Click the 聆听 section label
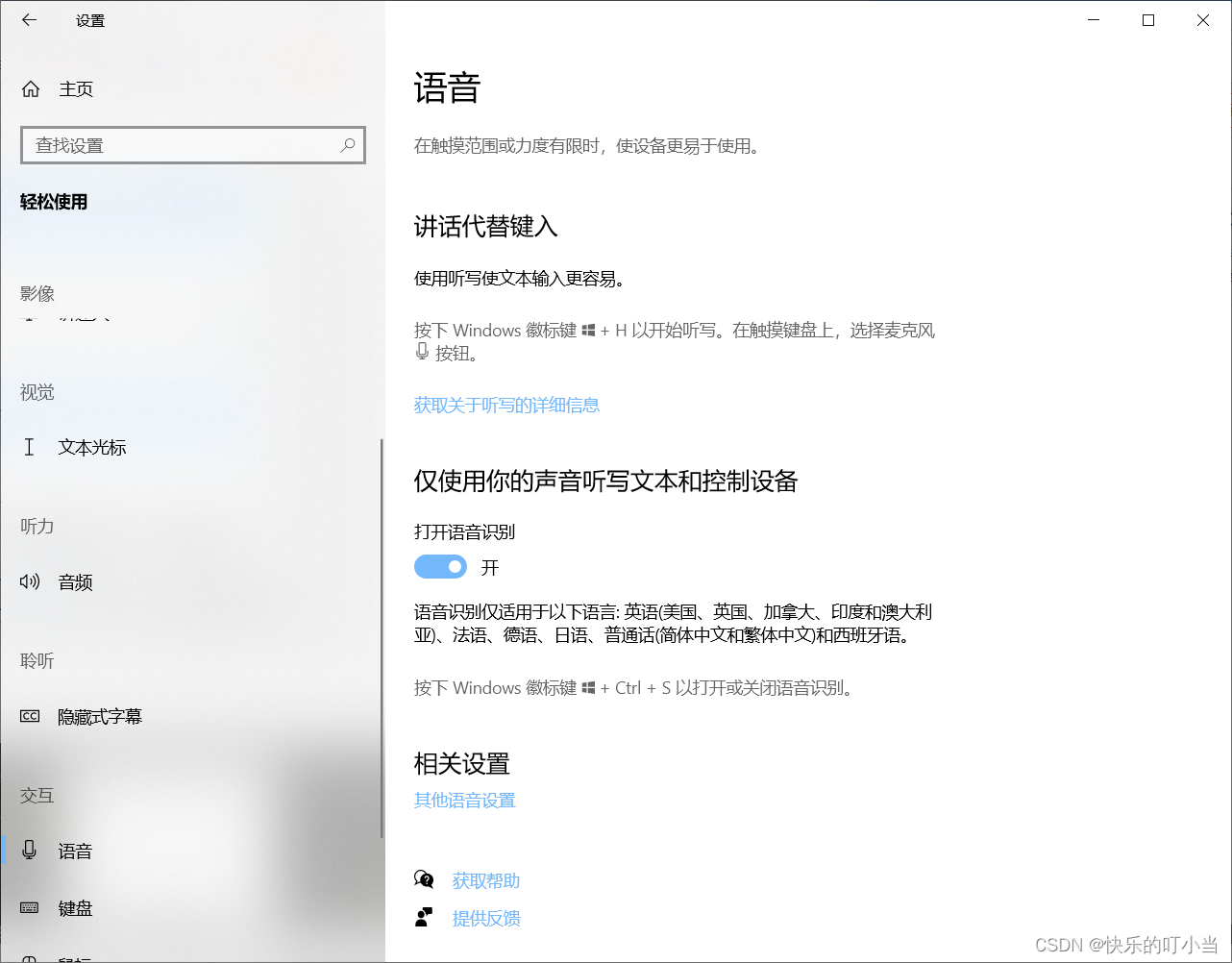The height and width of the screenshot is (963, 1232). pos(37,660)
